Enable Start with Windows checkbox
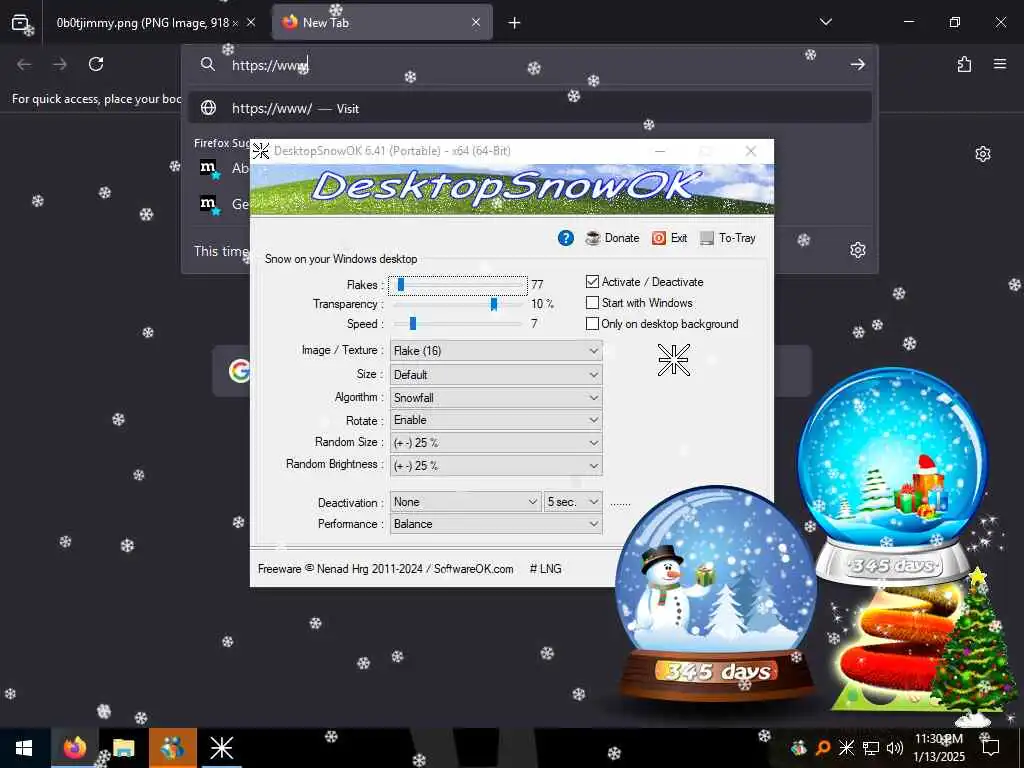Screen dimensions: 1024x768 (x=592, y=302)
